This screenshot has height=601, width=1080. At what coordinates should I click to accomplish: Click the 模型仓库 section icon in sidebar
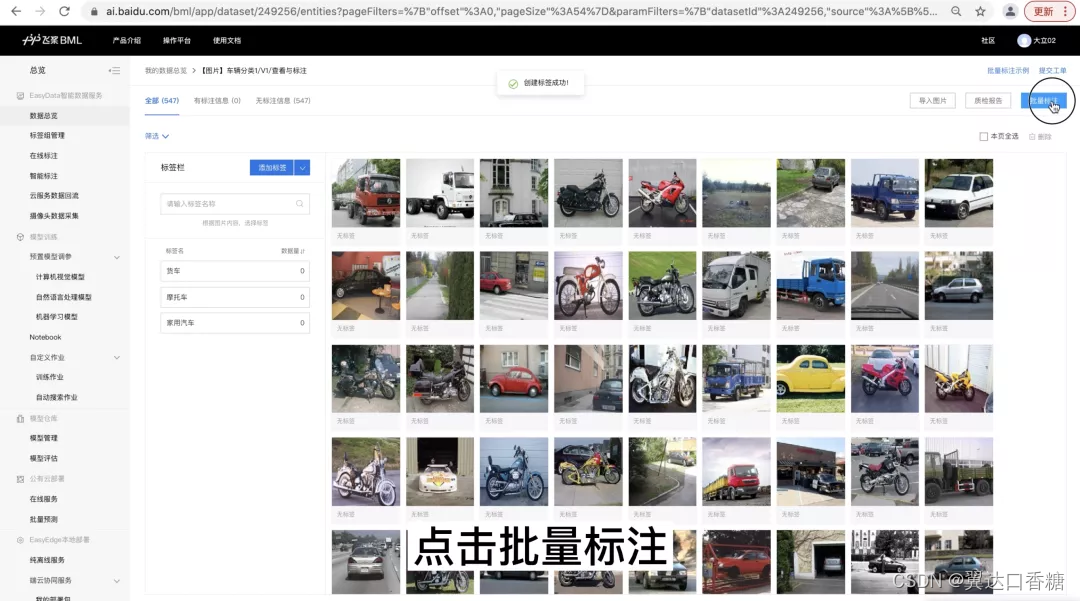[22, 418]
